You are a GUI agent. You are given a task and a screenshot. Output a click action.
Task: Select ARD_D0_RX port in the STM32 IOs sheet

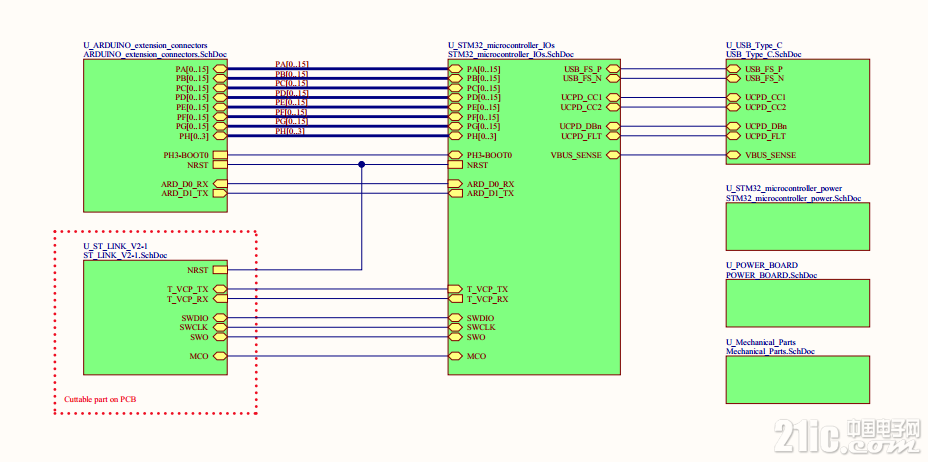tap(455, 184)
